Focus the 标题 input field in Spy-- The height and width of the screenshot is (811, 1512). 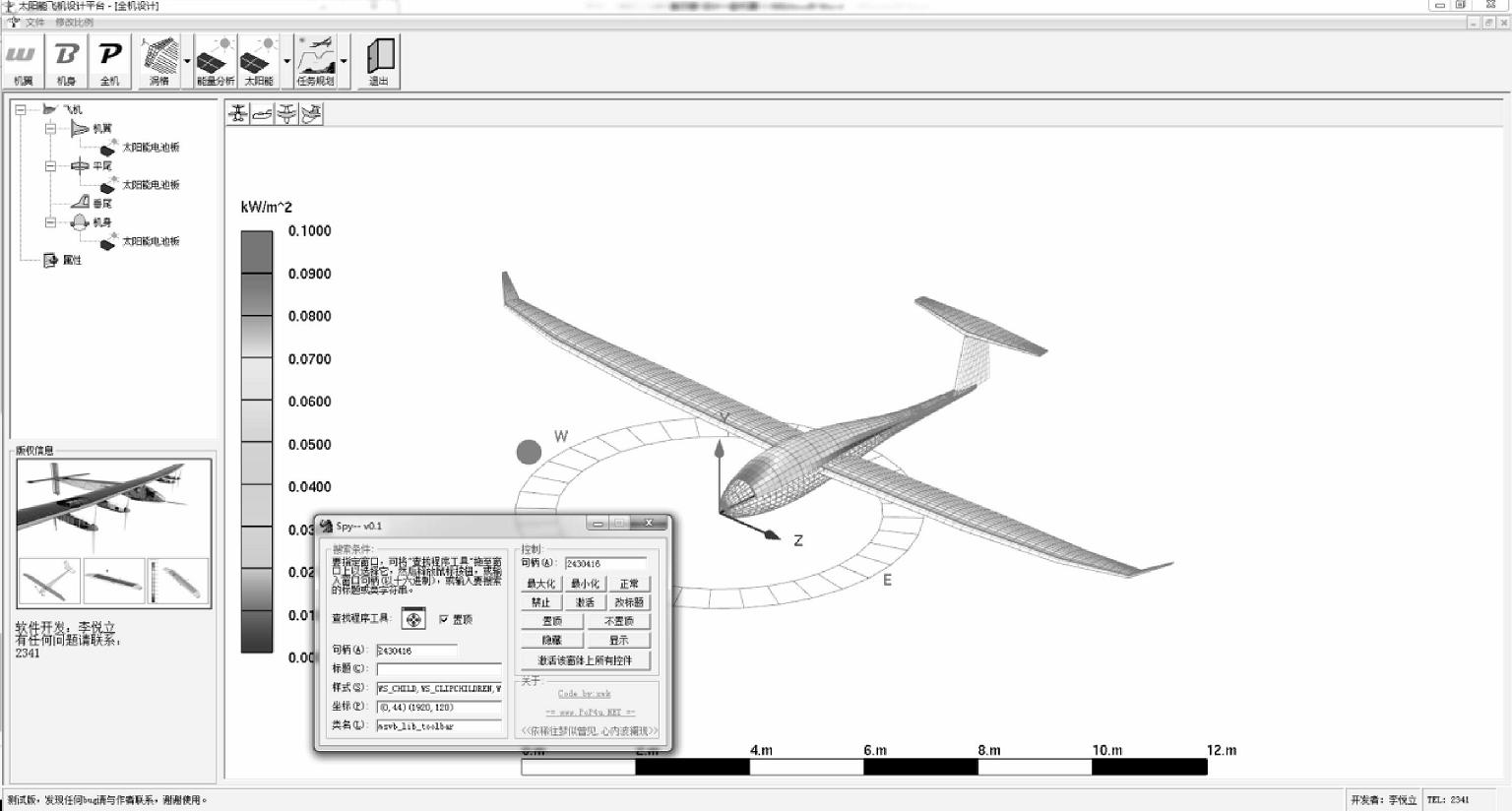pyautogui.click(x=439, y=669)
